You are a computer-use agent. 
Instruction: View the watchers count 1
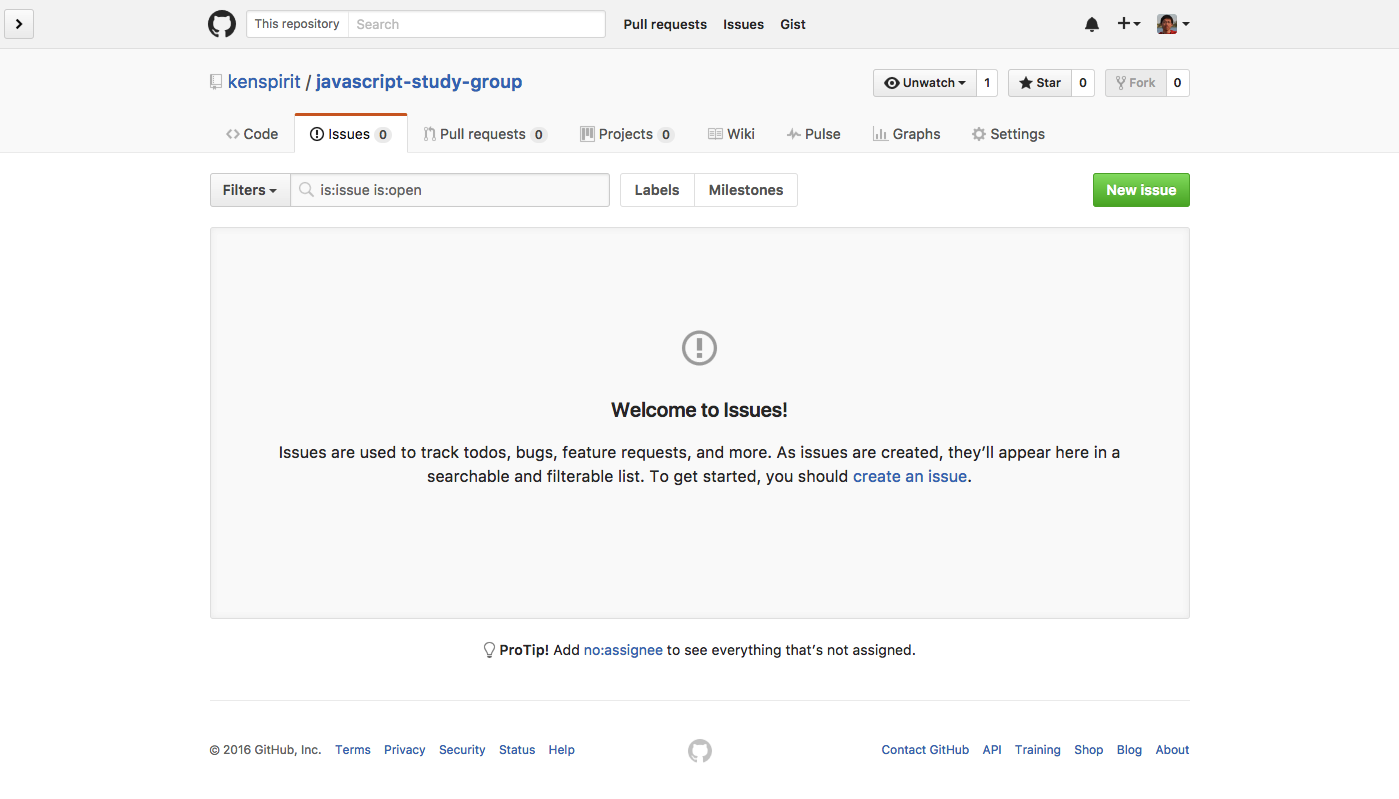987,83
